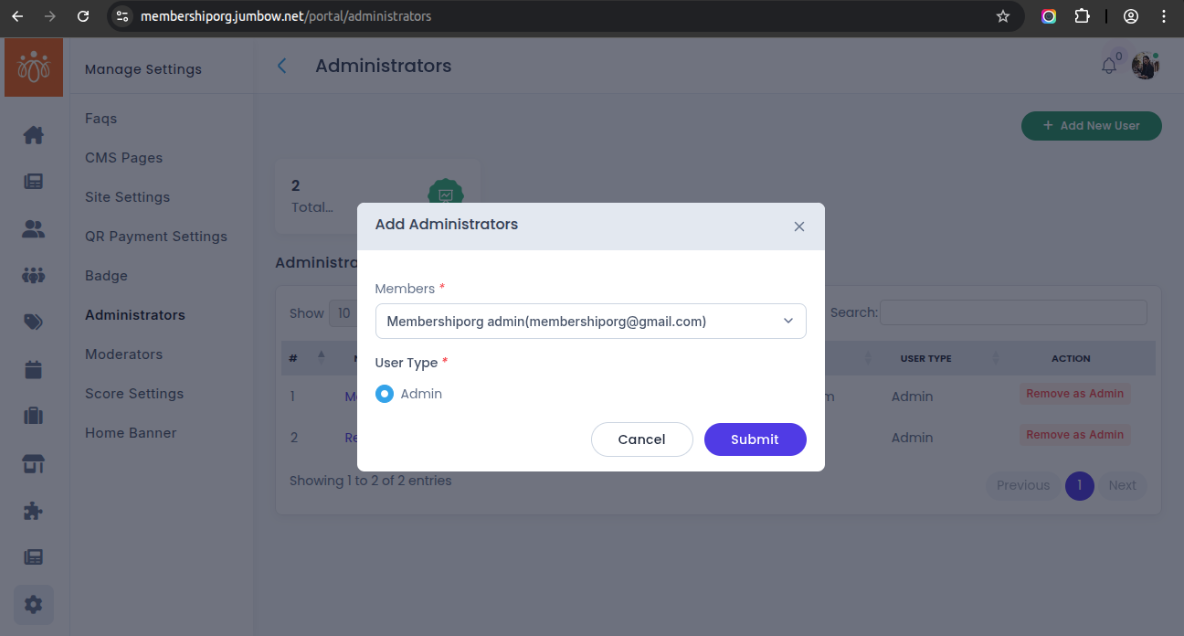
Task: Click the Search input field
Action: (x=1012, y=313)
